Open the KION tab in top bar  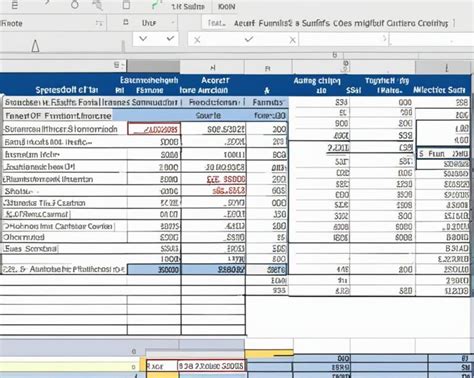[x=227, y=7]
